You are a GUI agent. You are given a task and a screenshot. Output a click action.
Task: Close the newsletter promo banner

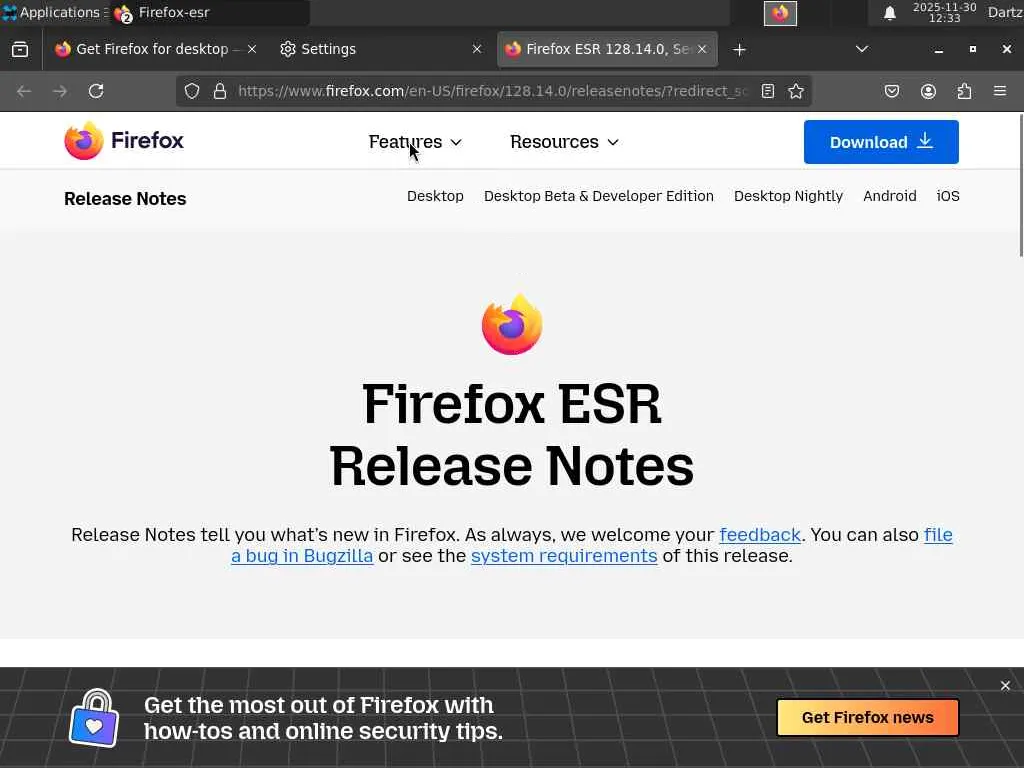click(x=1005, y=685)
